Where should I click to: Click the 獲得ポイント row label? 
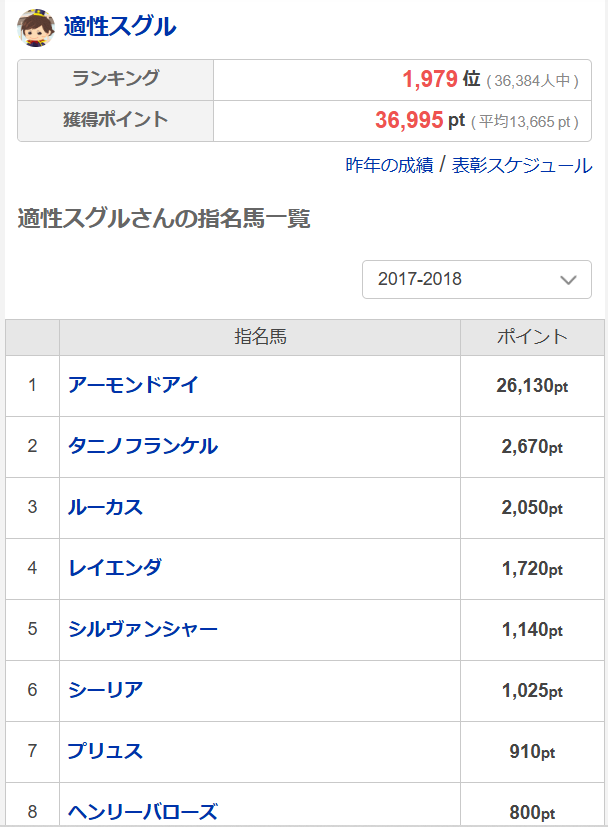tap(115, 120)
